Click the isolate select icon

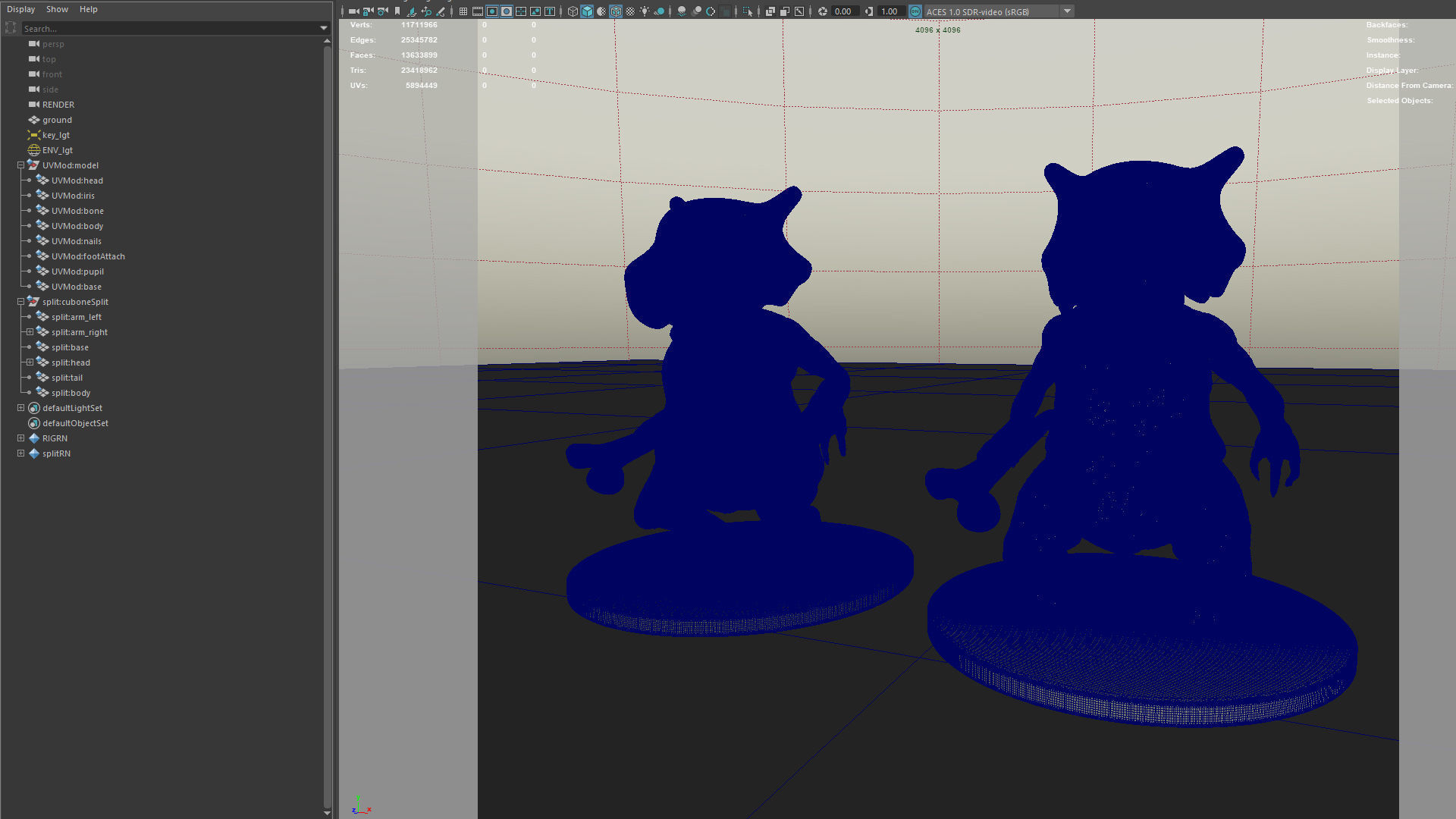tap(747, 11)
